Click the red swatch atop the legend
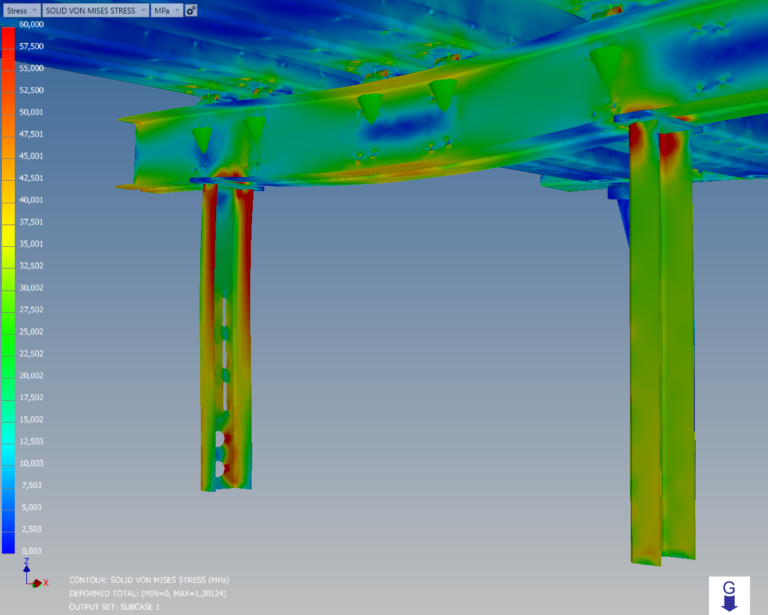The height and width of the screenshot is (615, 768). click(8, 40)
